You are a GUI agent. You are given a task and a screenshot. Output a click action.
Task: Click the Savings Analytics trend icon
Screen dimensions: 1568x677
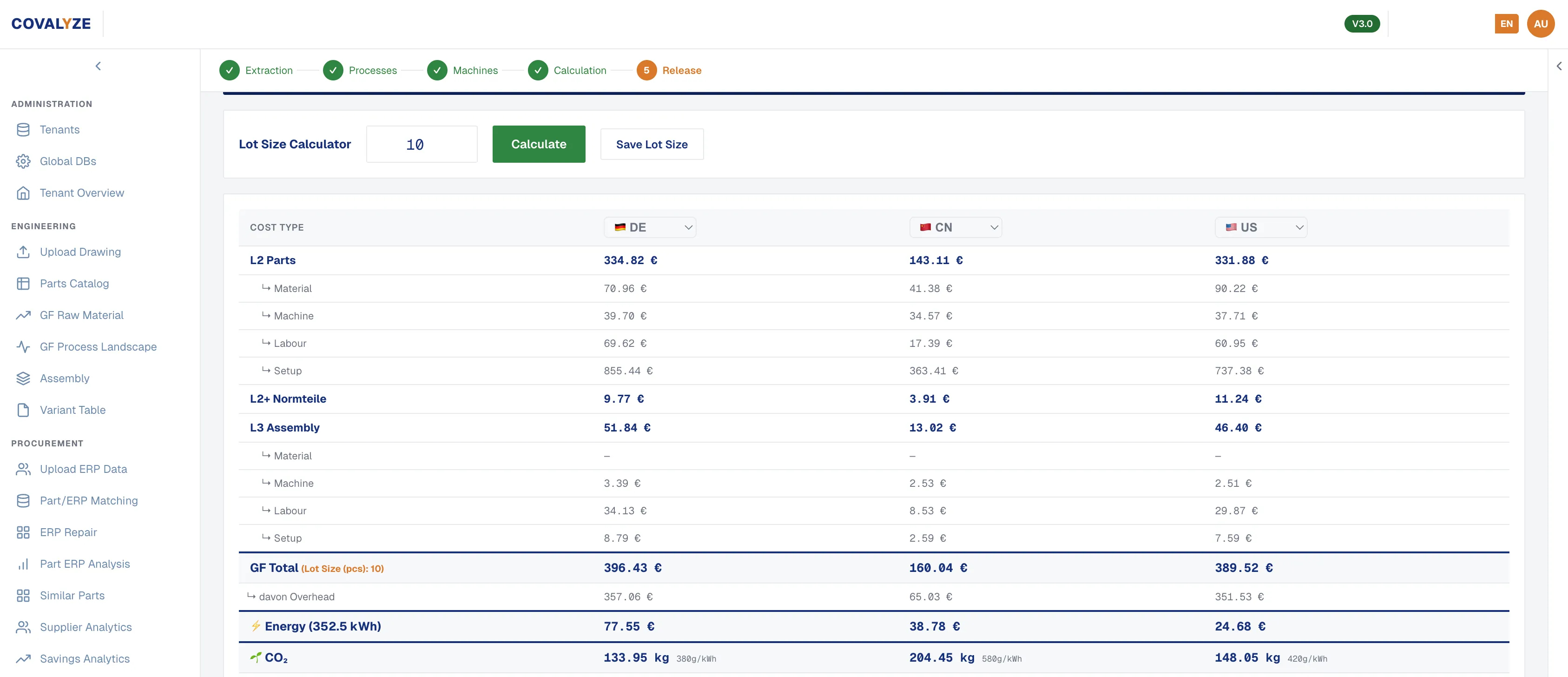click(x=23, y=659)
